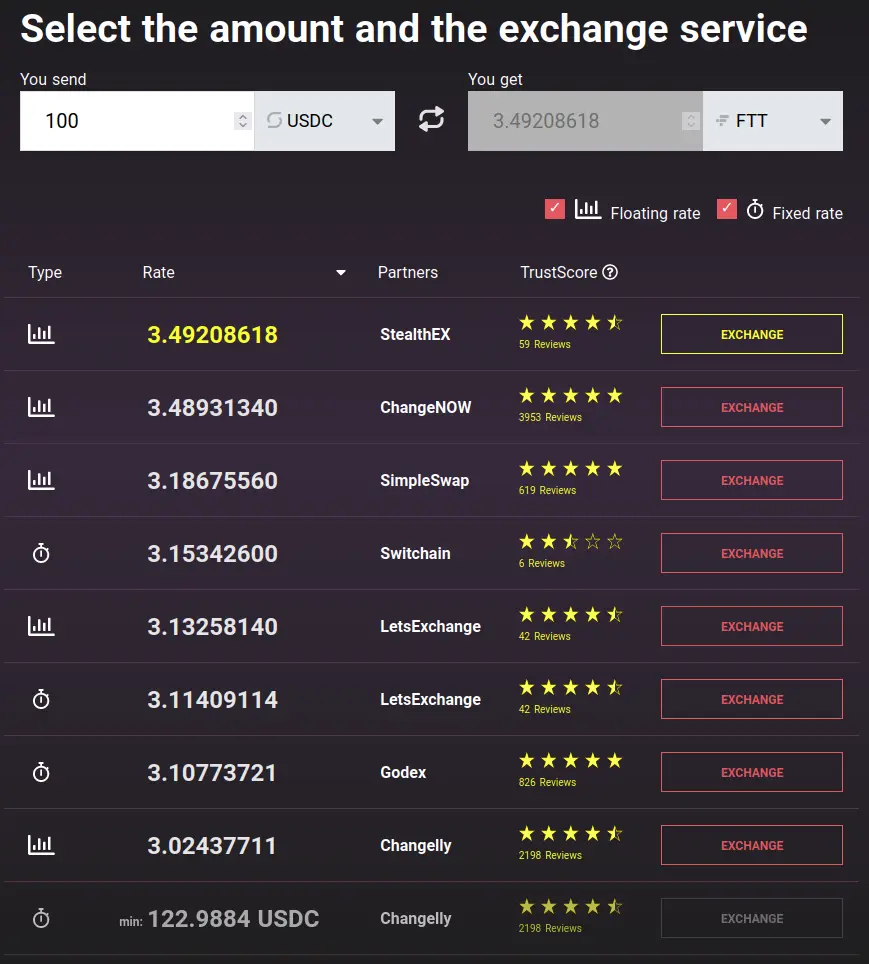Click the You send amount field showing 100
This screenshot has height=964, width=869.
137,121
